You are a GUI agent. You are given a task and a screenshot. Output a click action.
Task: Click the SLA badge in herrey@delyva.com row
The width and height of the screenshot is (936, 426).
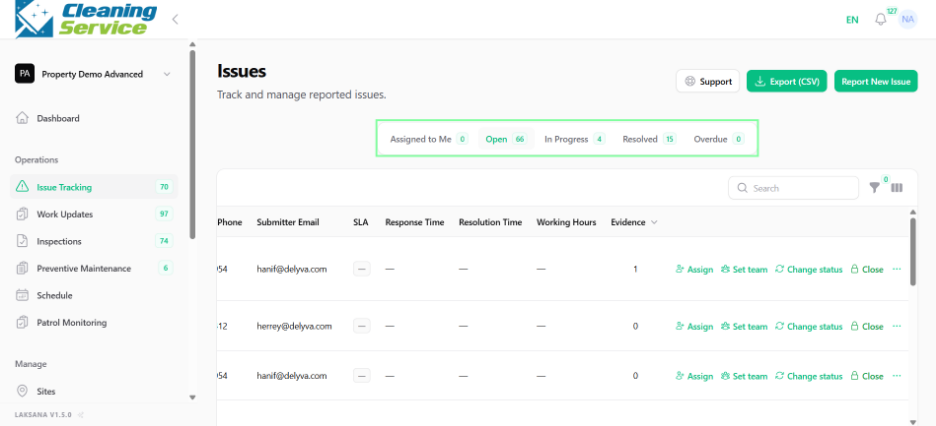[362, 326]
